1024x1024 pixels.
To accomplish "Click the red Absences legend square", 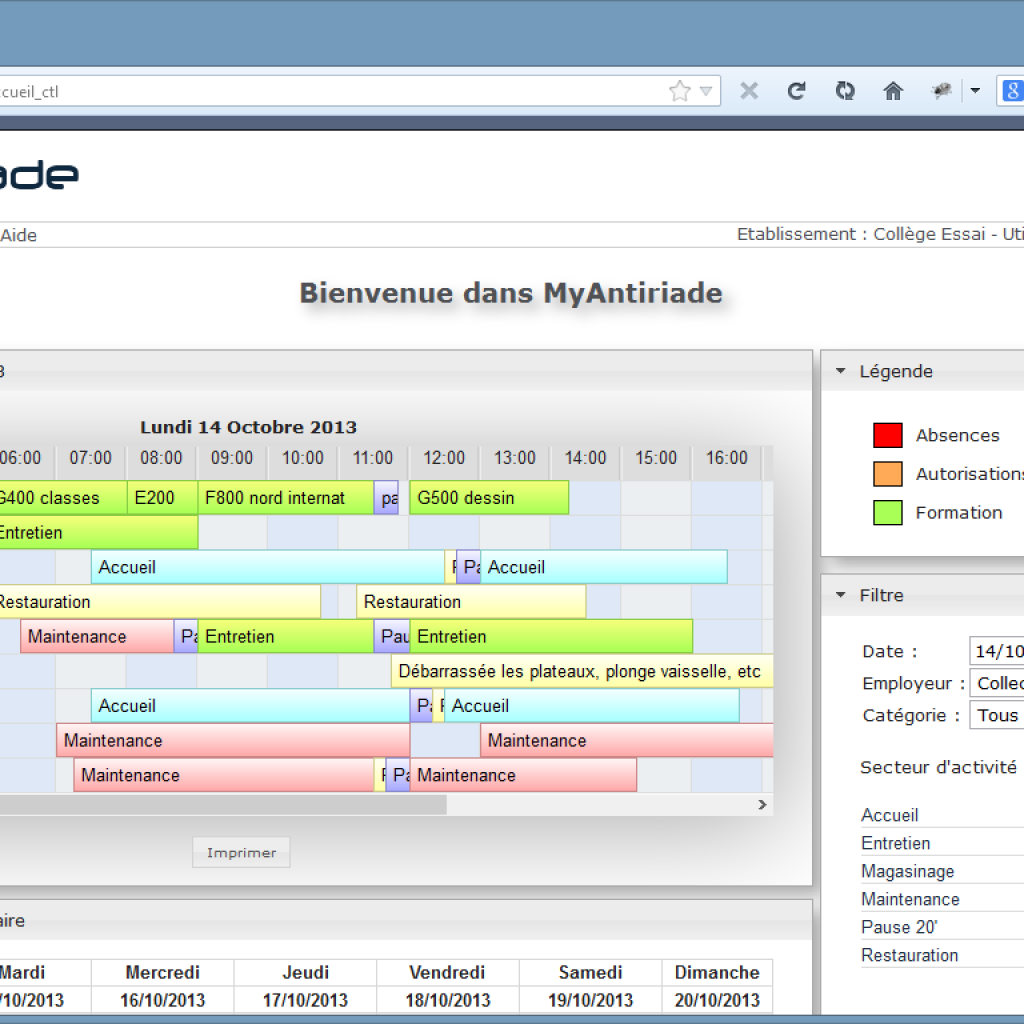I will point(886,435).
